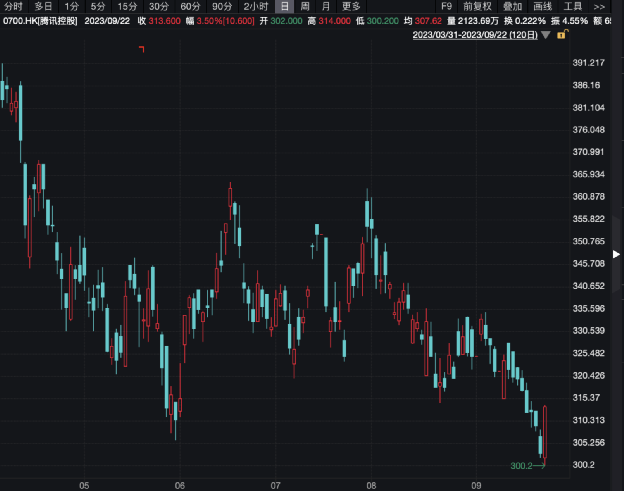Switch chart to 2小时 interval
Screen dimensions: 624x491
[x=256, y=6]
